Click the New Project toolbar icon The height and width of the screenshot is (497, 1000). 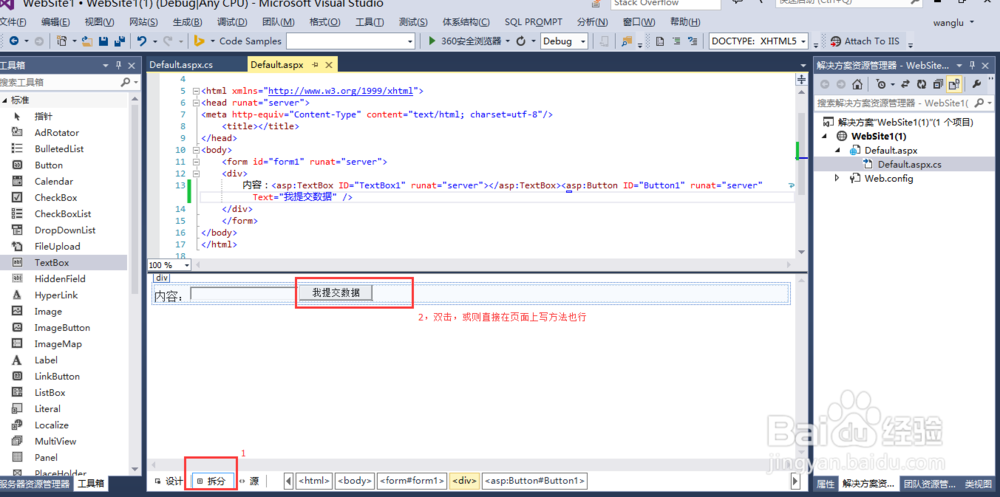[x=62, y=41]
